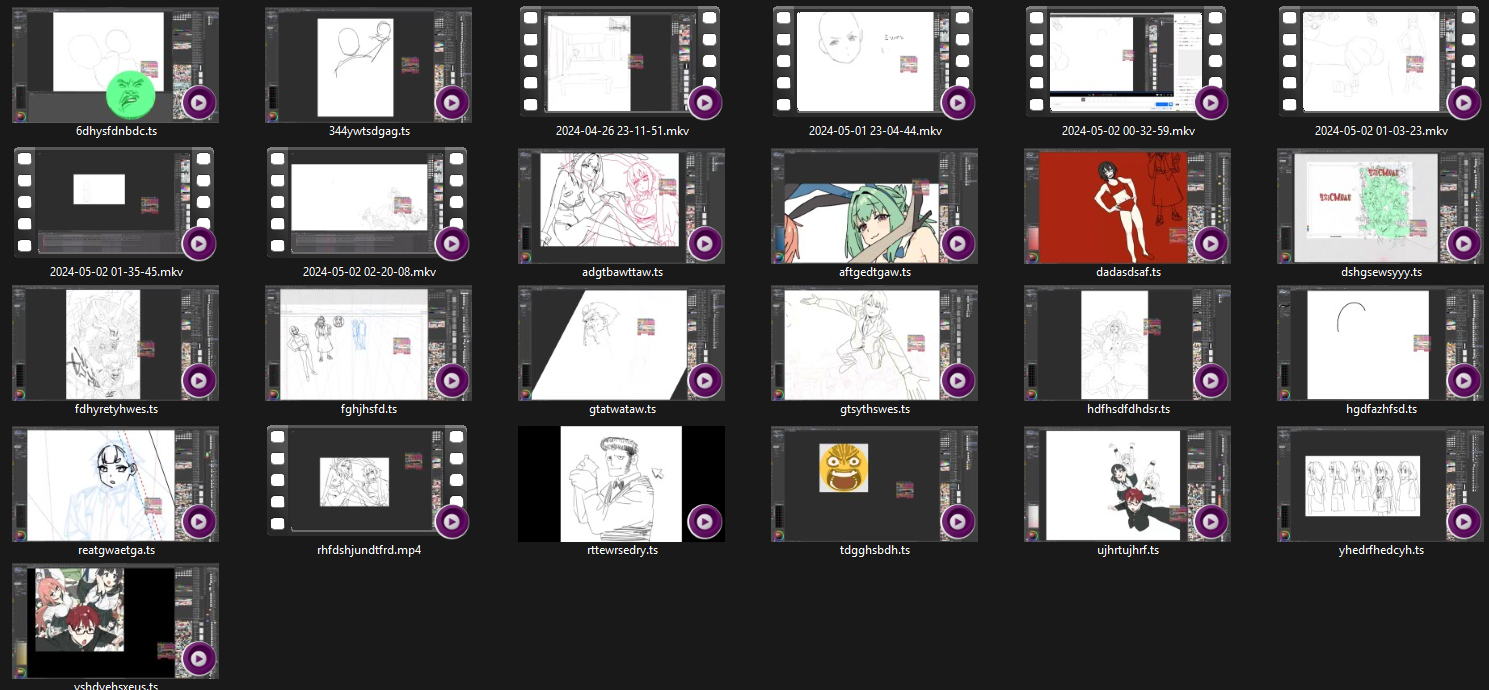Select the 6dhysfdnbdc.ts video thumbnail
The height and width of the screenshot is (690, 1489).
[x=115, y=66]
